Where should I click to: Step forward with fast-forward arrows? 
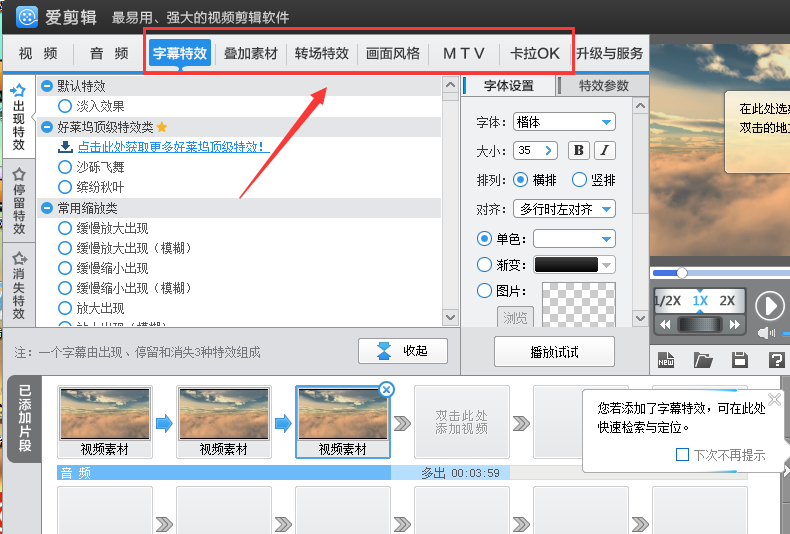[x=735, y=325]
